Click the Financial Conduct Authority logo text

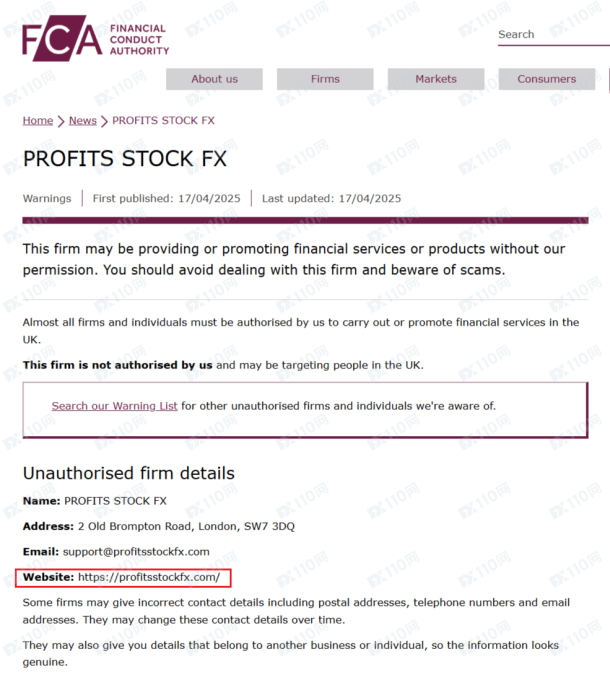coord(139,40)
